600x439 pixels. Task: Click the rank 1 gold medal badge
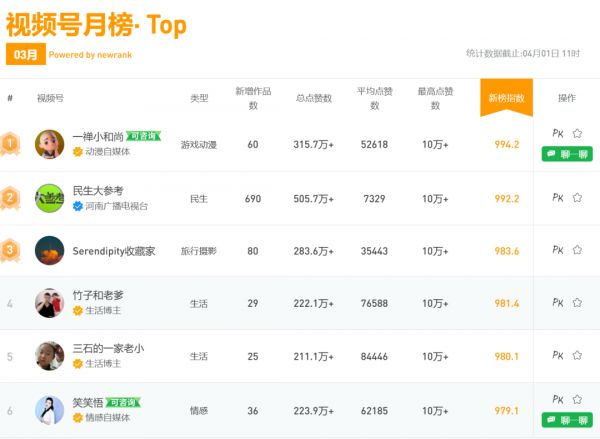pyautogui.click(x=10, y=144)
